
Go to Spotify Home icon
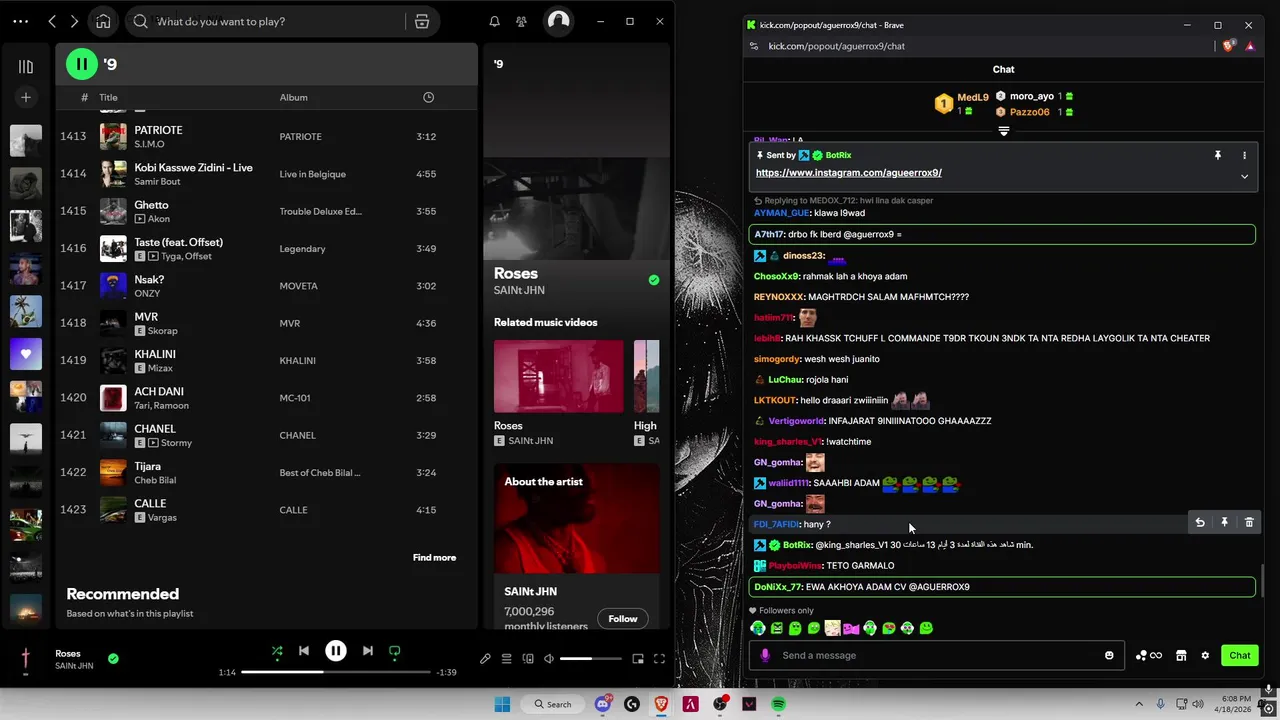[x=103, y=21]
